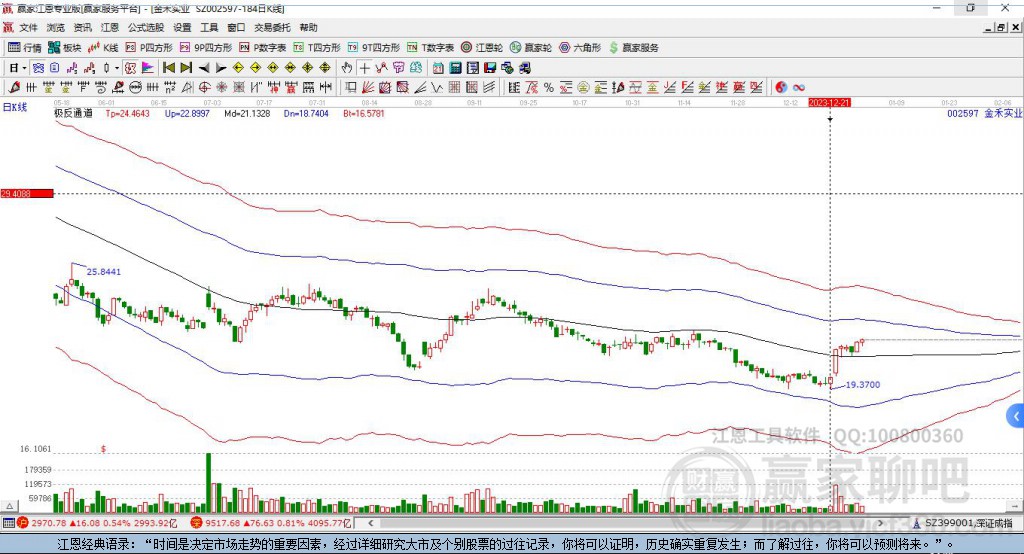Viewport: 1024px width, 554px height.
Task: Open the T四方形 tool
Action: [317, 48]
